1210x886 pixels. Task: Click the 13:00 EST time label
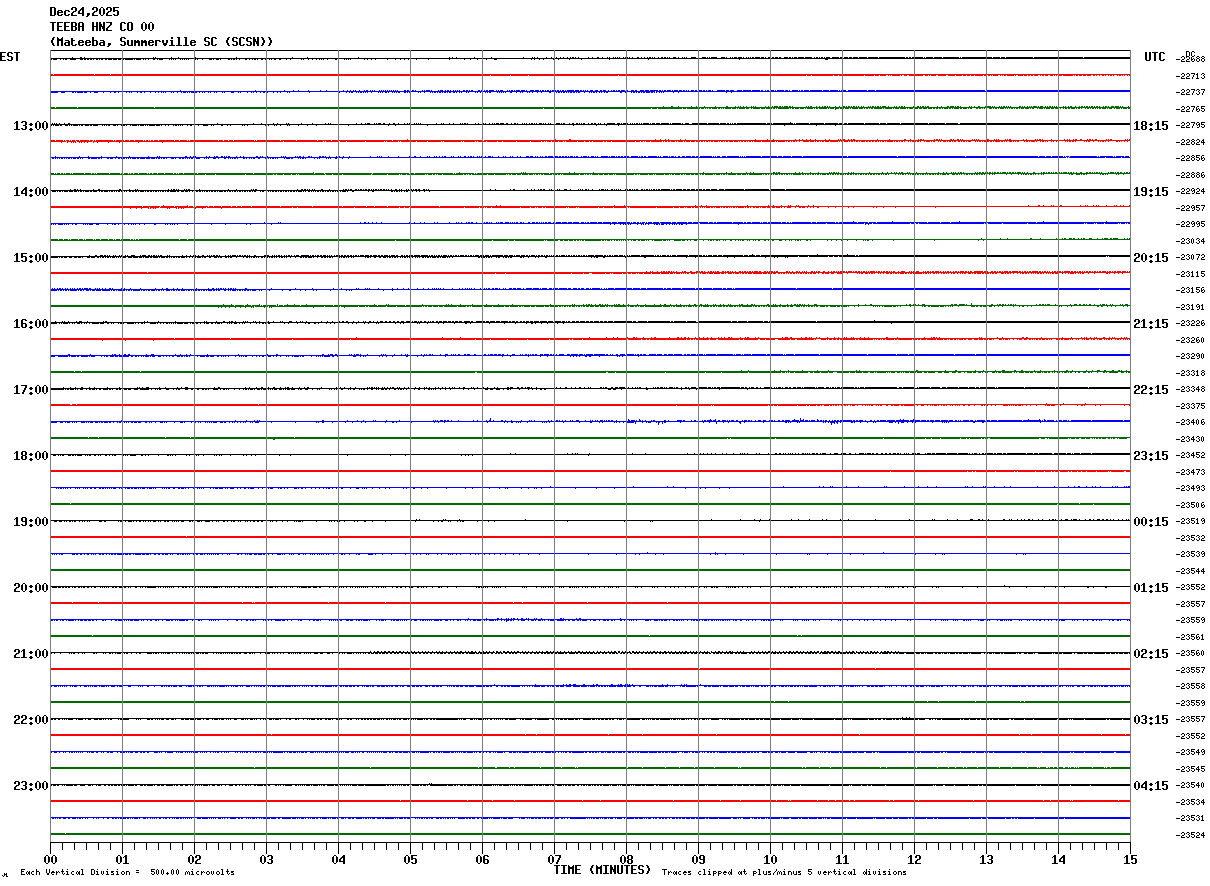pyautogui.click(x=31, y=126)
